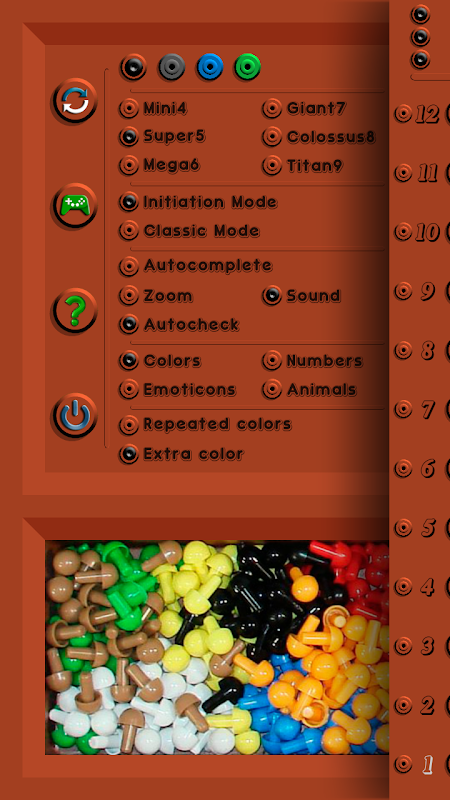Select the gray theme circle

[171, 67]
